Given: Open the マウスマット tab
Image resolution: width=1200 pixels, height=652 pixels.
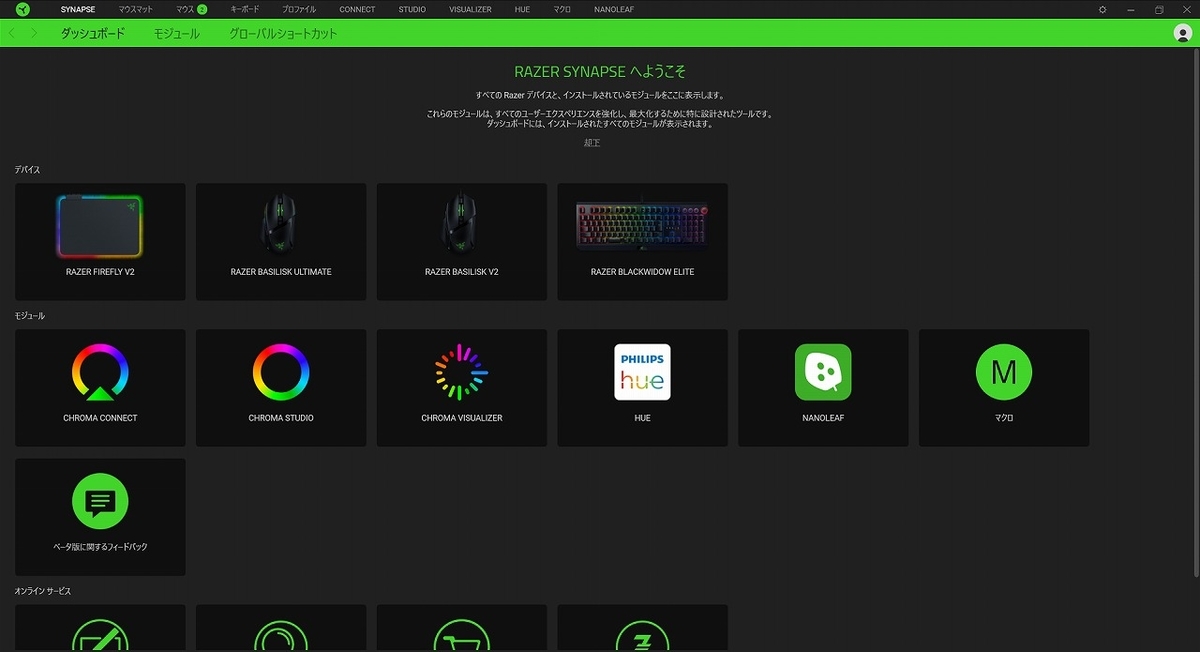Looking at the screenshot, I should [136, 9].
